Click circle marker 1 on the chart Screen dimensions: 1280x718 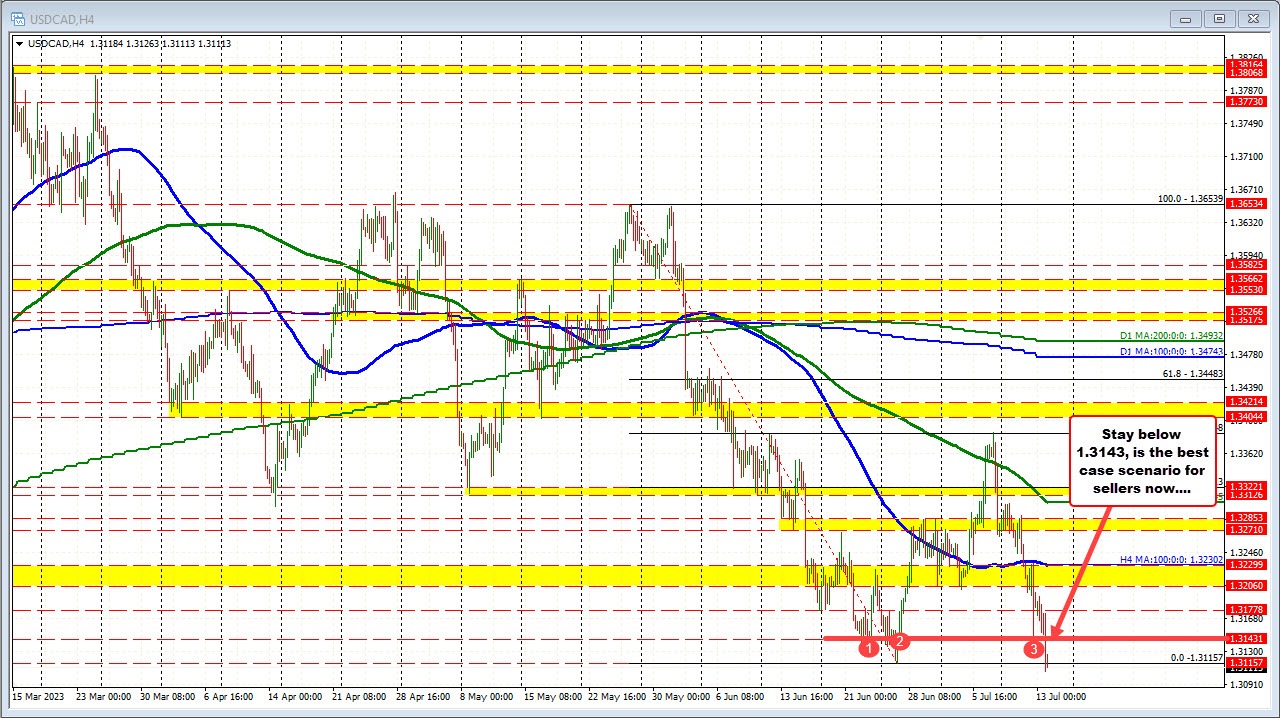click(x=868, y=648)
